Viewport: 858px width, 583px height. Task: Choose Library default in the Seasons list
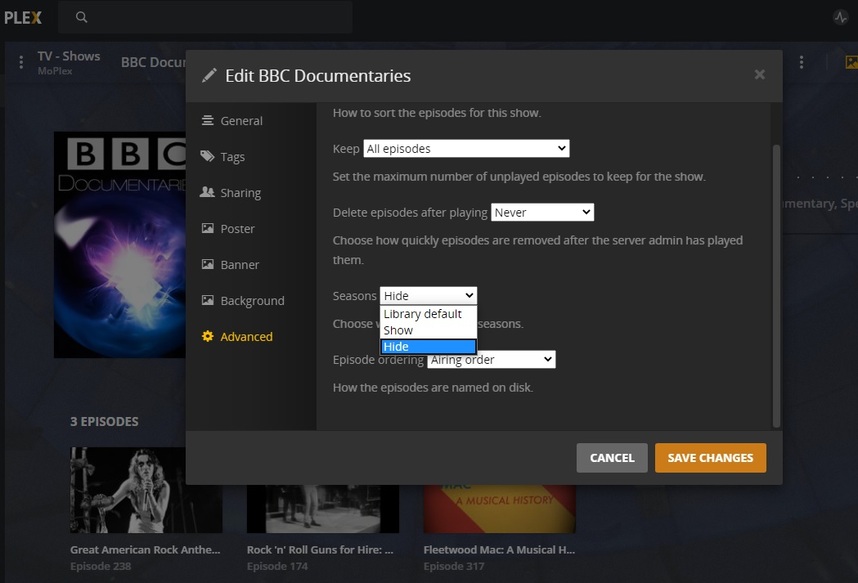point(428,314)
